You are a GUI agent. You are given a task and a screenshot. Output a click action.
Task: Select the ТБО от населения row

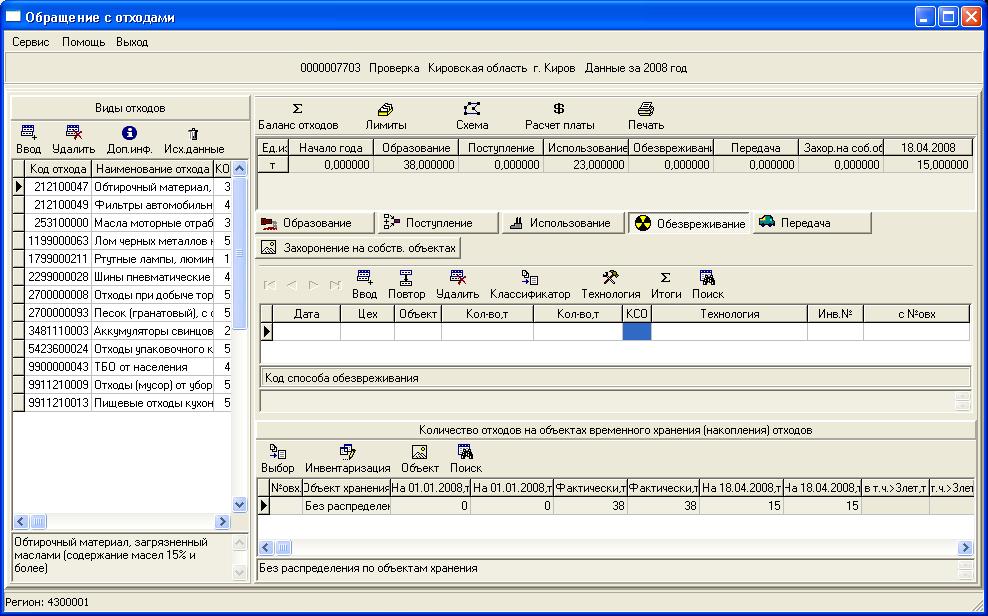click(x=150, y=367)
